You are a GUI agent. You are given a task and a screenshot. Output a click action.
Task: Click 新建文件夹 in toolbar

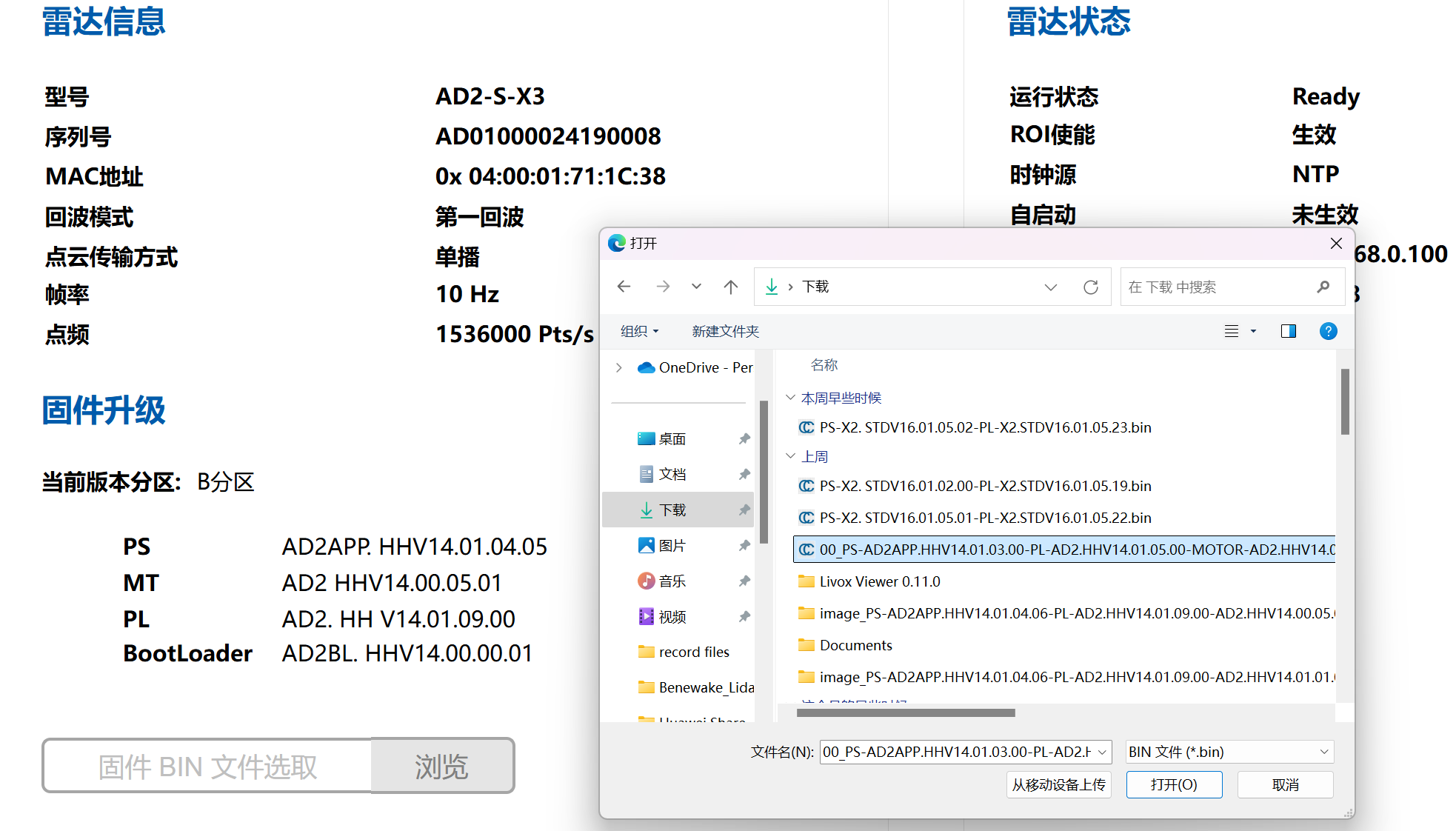pyautogui.click(x=726, y=331)
